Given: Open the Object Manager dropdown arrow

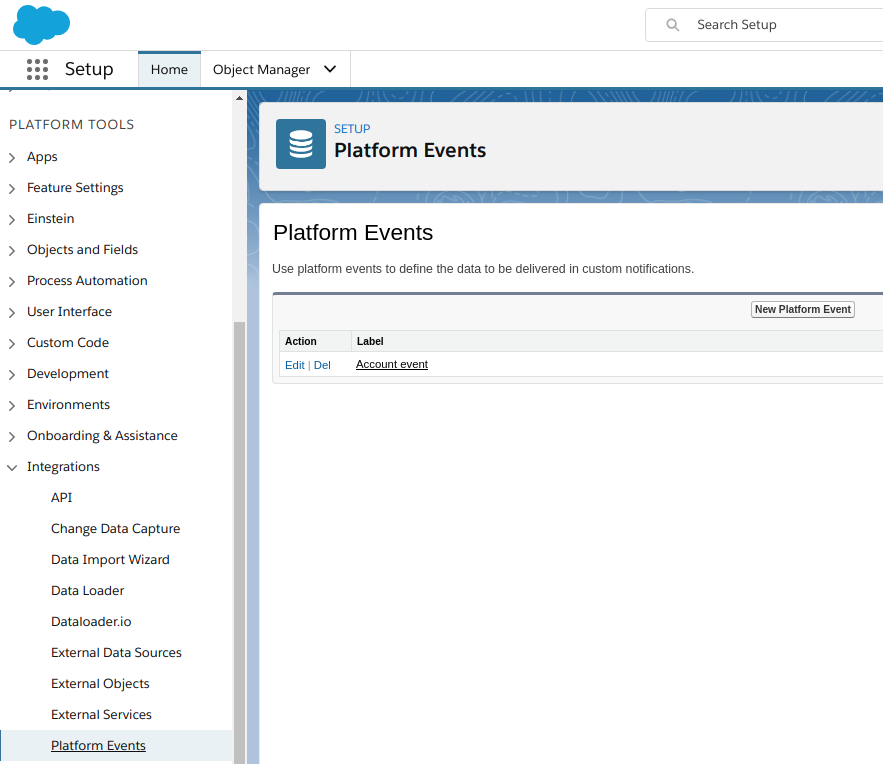Looking at the screenshot, I should [x=330, y=69].
